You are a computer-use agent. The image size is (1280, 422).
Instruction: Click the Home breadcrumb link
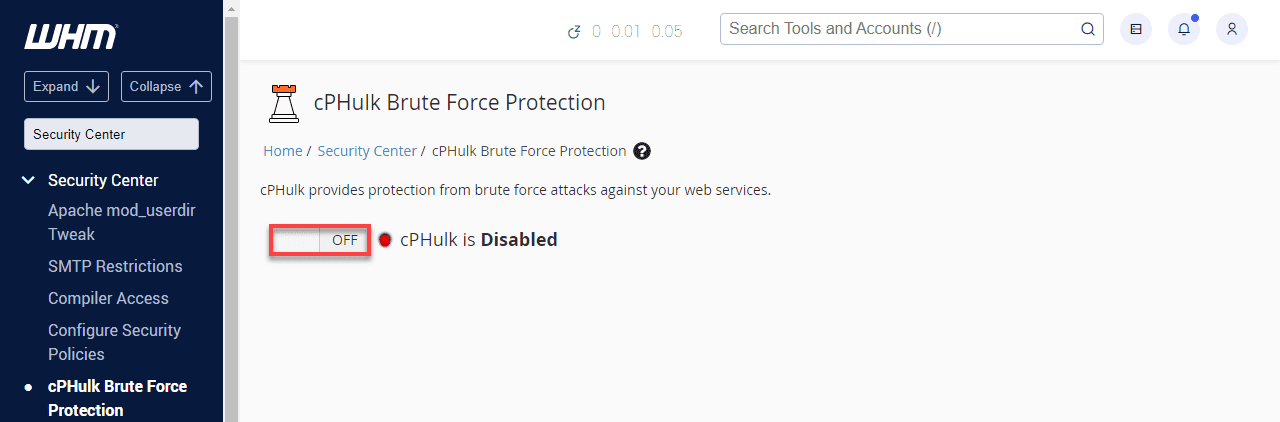point(283,151)
